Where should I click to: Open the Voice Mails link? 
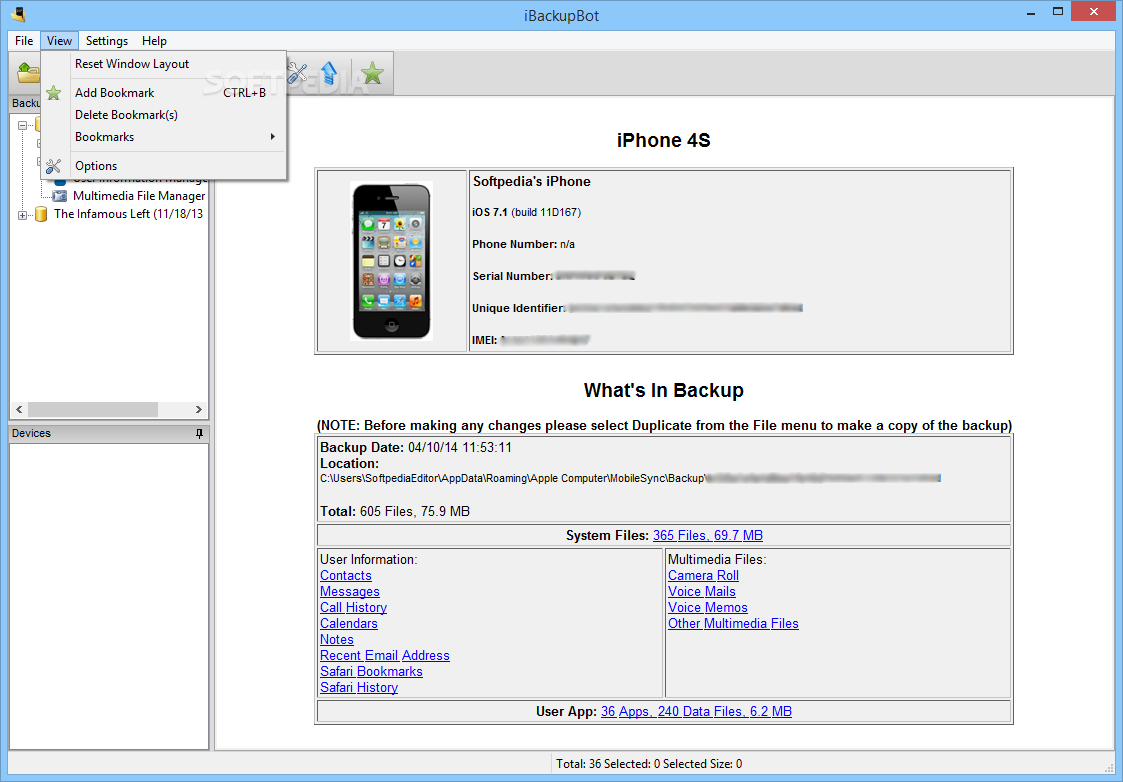[x=702, y=592]
